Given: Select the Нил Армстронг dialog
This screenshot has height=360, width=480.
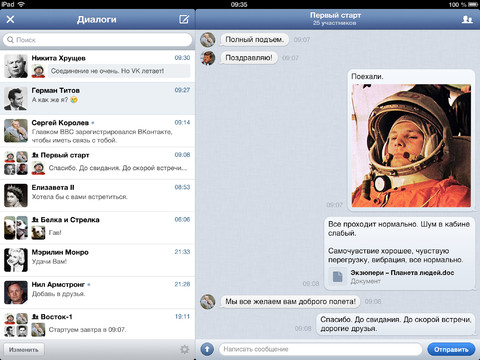Looking at the screenshot, I should coord(97,292).
